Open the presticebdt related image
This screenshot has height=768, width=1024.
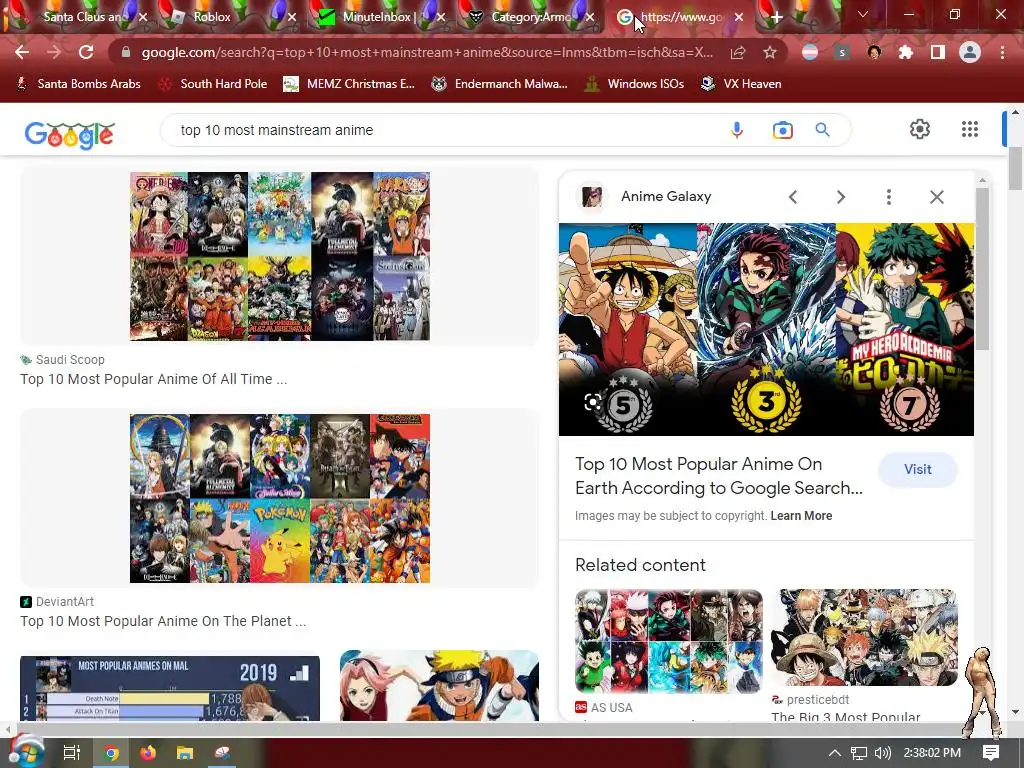pyautogui.click(x=864, y=637)
